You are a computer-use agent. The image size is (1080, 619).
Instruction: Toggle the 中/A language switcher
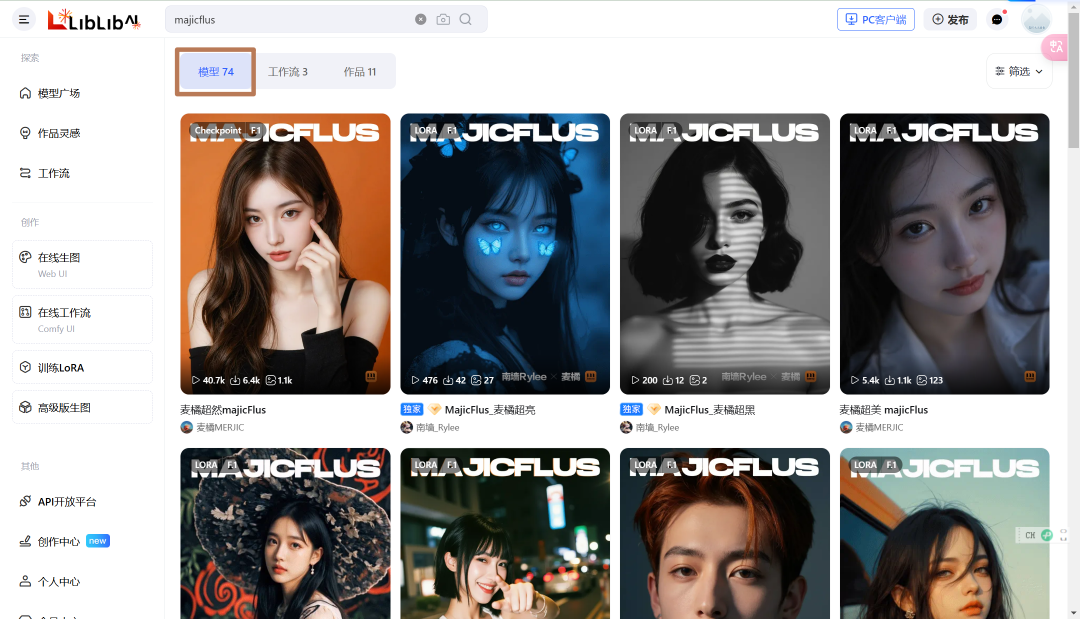1055,47
